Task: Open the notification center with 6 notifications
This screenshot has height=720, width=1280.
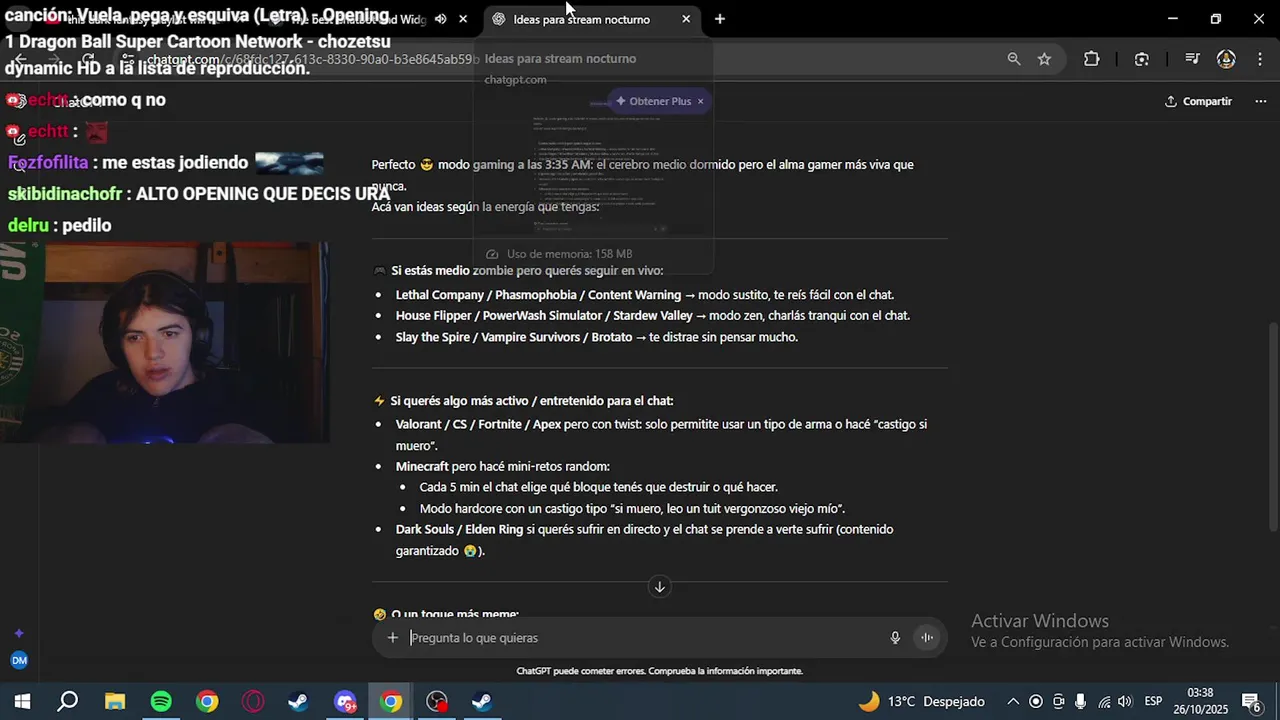Action: click(1251, 701)
